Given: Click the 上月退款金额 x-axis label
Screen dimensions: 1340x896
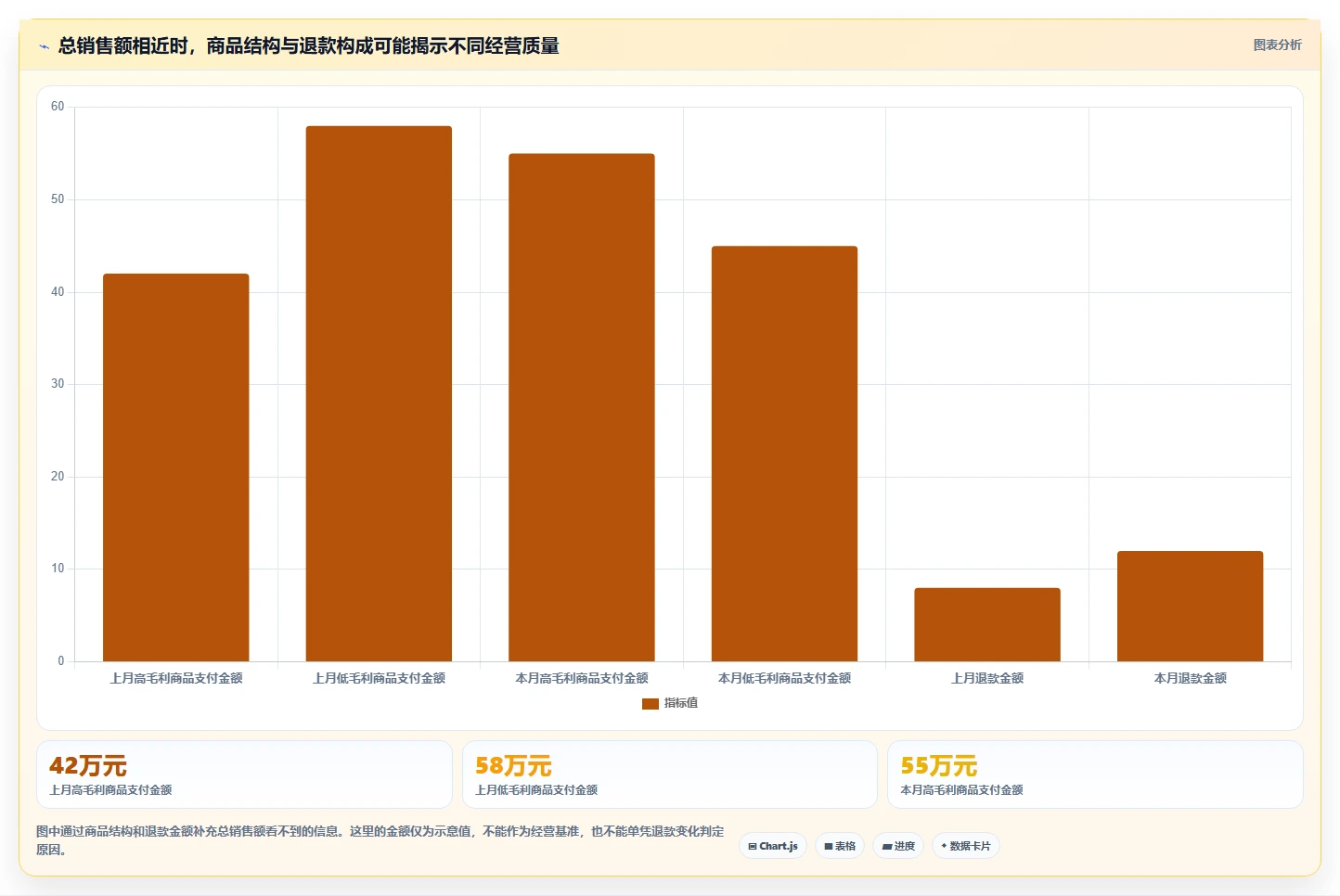Looking at the screenshot, I should 987,679.
